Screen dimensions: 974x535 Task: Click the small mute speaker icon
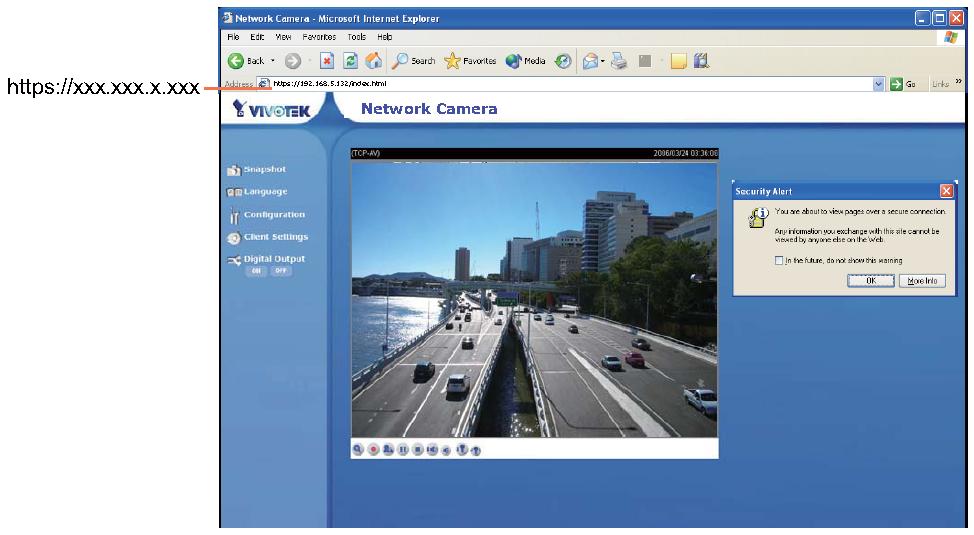pyautogui.click(x=446, y=450)
